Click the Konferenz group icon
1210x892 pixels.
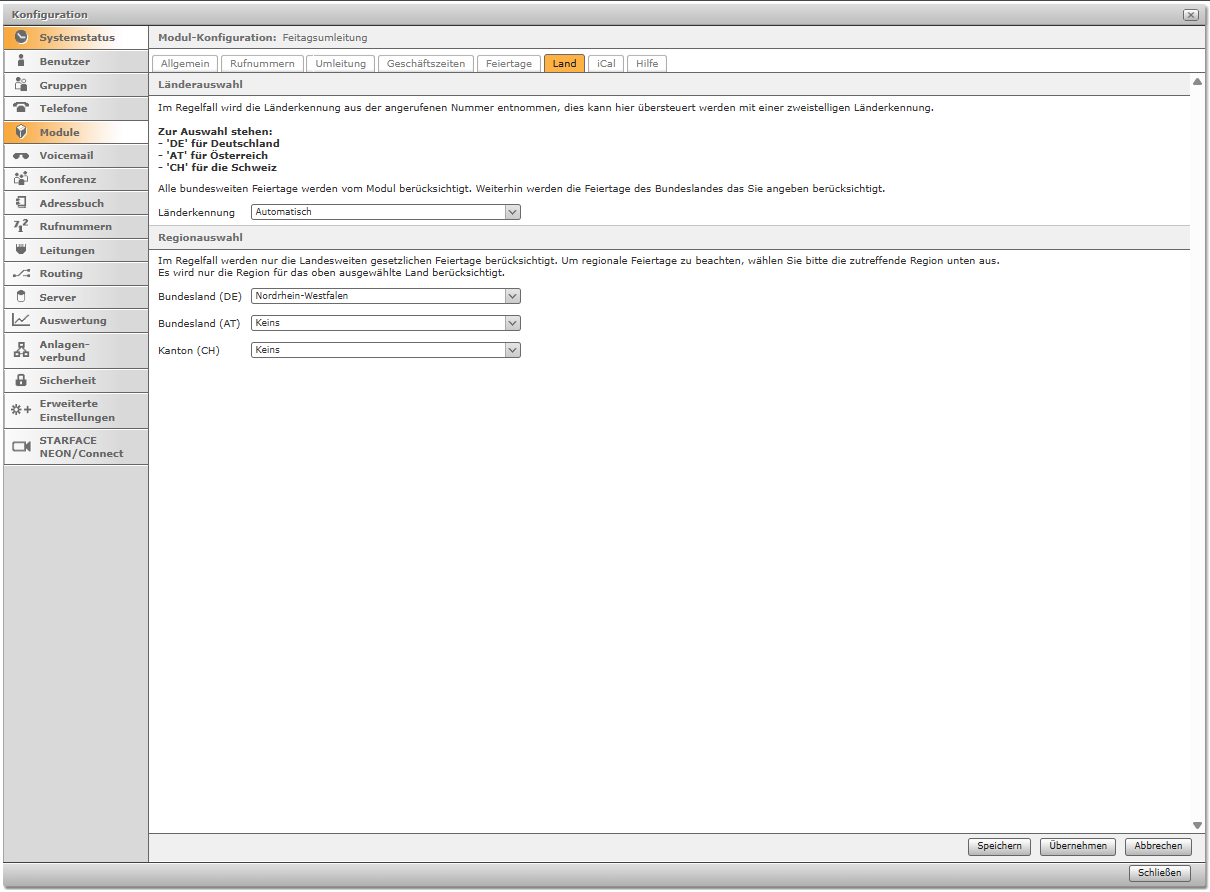coord(21,179)
